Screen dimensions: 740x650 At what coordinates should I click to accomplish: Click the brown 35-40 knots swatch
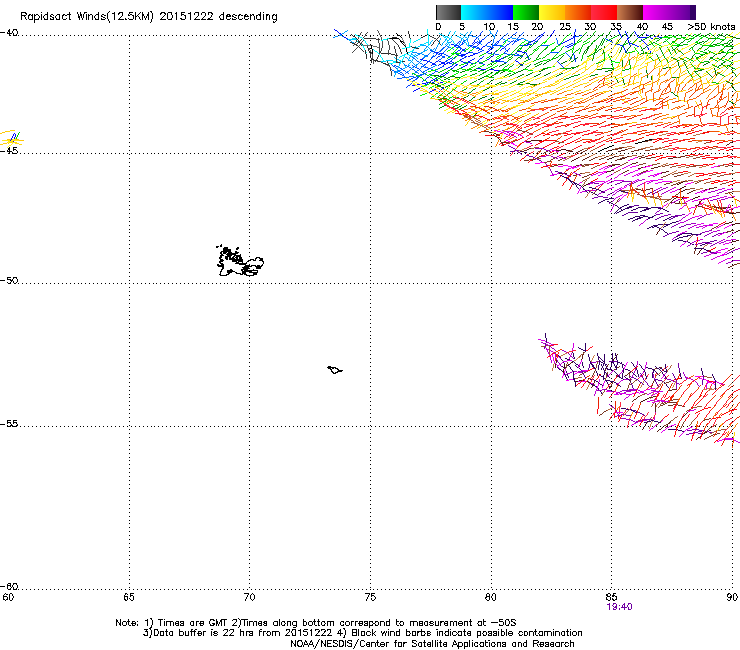click(630, 12)
